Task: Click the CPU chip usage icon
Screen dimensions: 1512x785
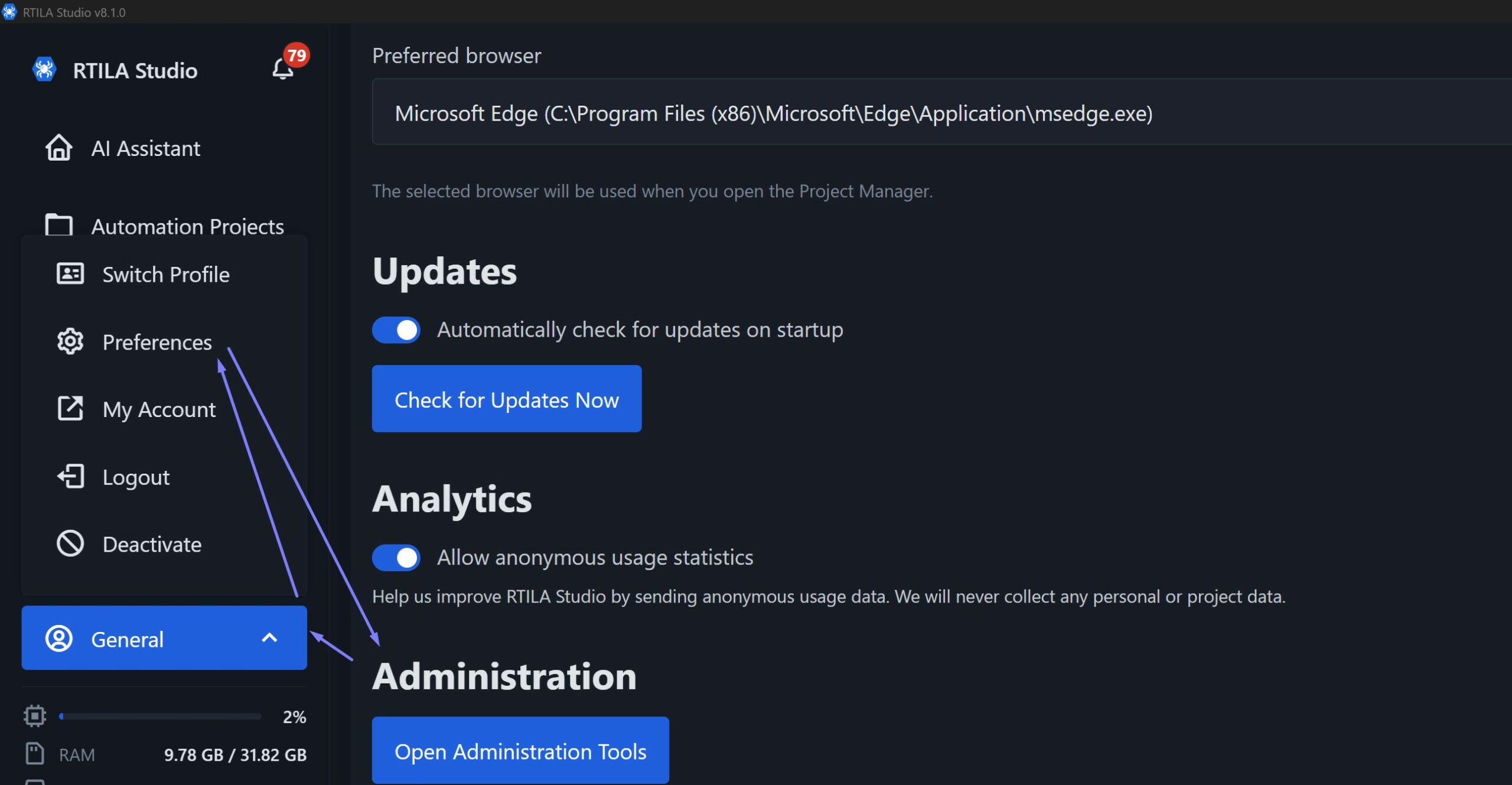Action: 35,716
